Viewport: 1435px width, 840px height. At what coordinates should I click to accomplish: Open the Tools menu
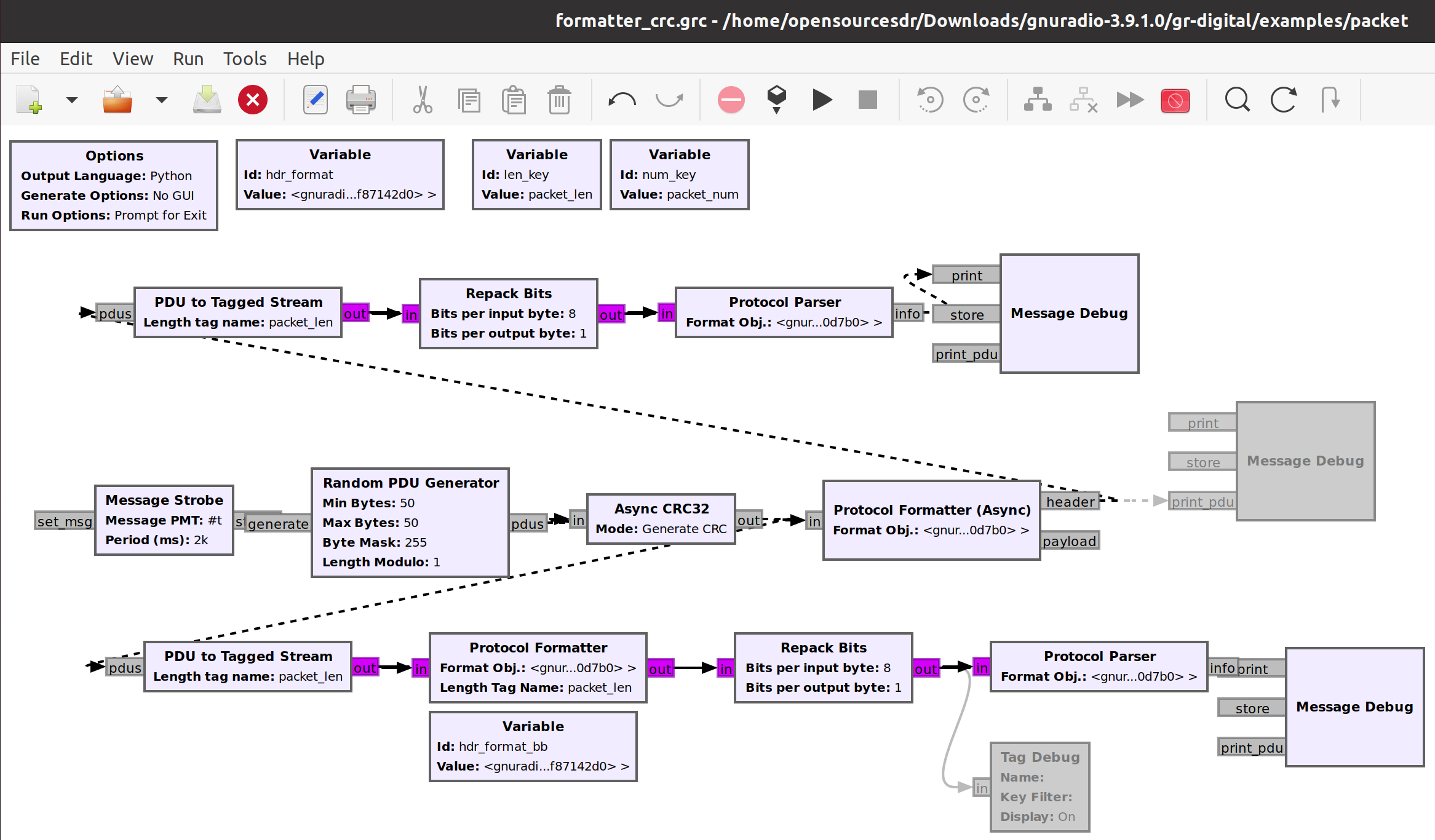point(245,59)
